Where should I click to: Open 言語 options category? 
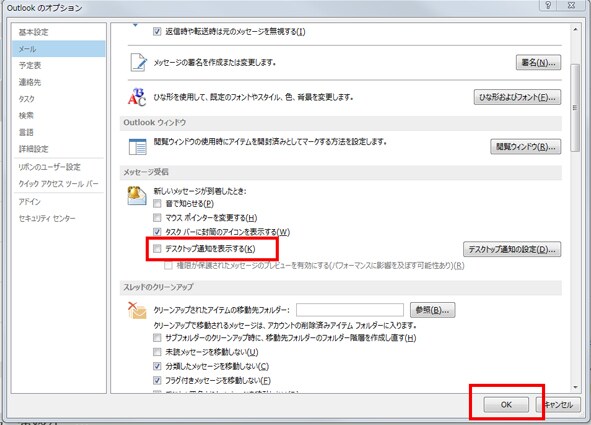[58, 132]
